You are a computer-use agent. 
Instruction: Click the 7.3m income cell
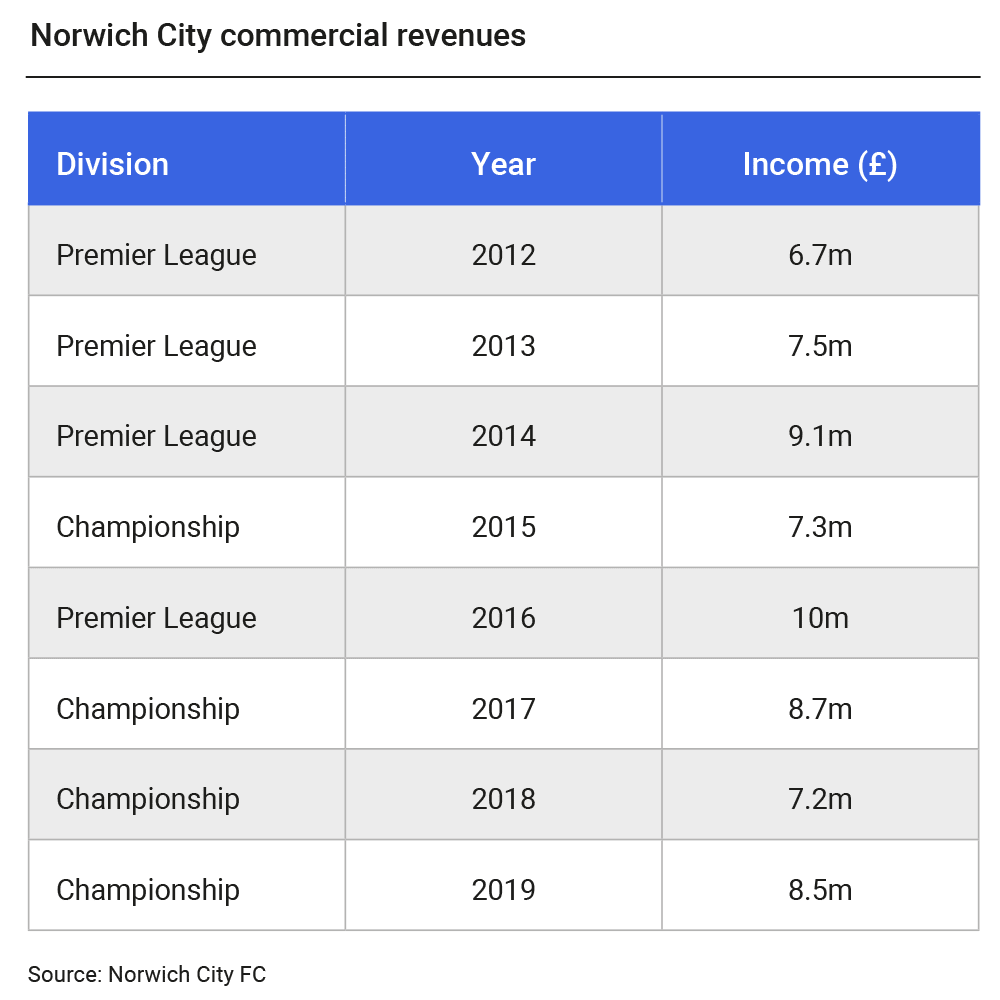[x=820, y=527]
